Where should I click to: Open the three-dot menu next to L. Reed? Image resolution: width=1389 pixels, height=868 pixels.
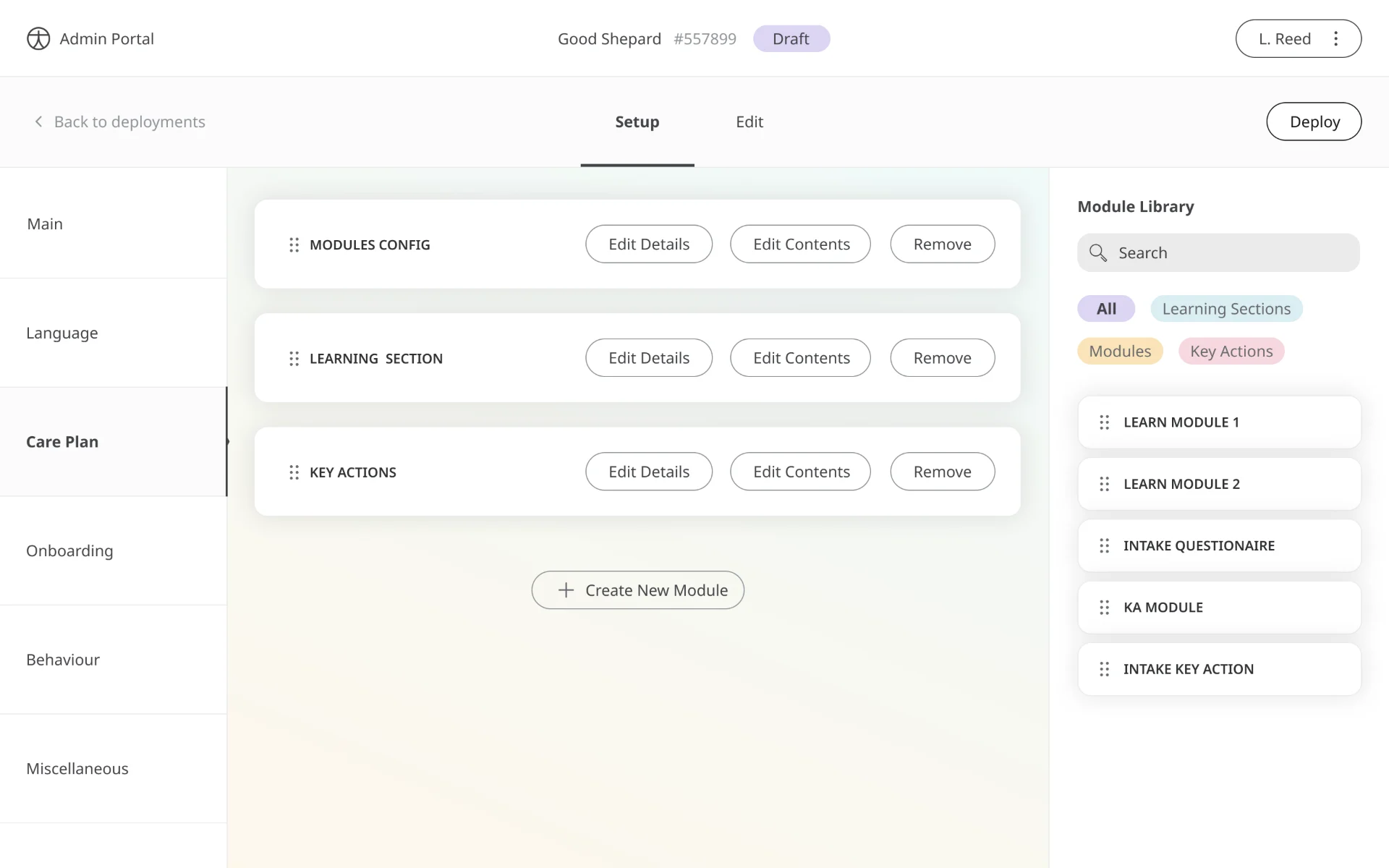point(1335,38)
